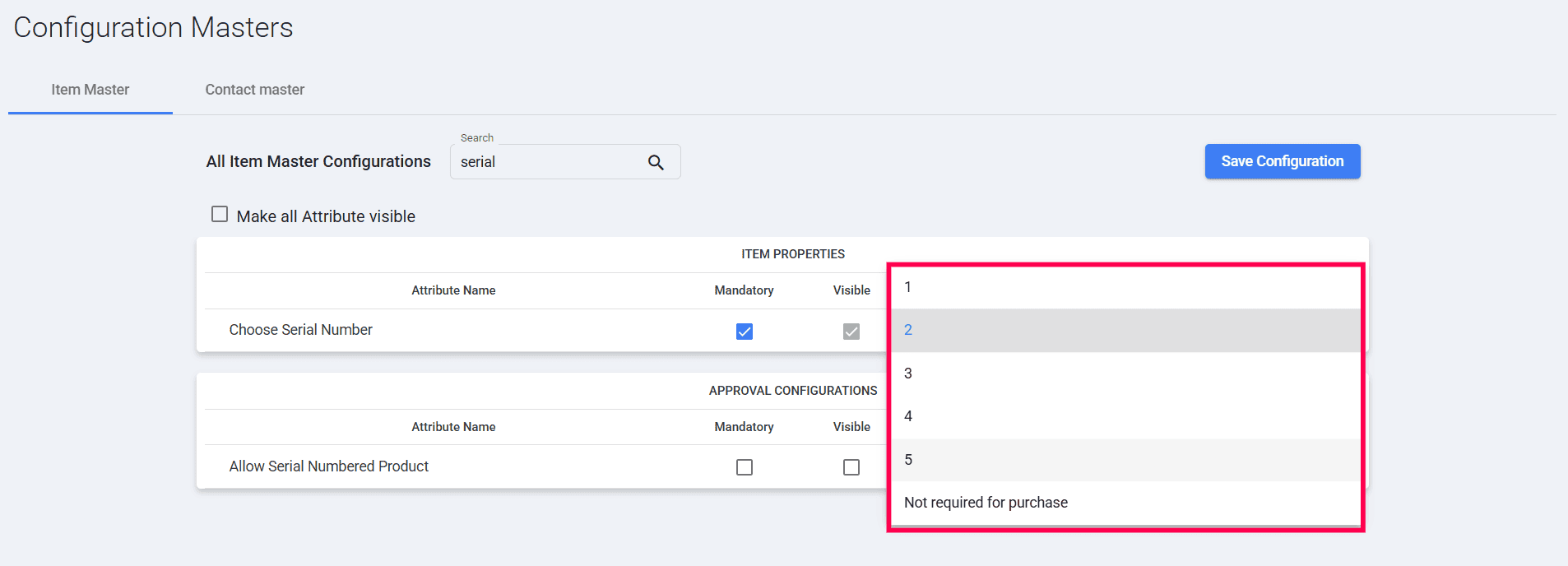This screenshot has width=1568, height=566.
Task: Uncheck Mandatory for Choose Serial Number
Action: point(745,332)
